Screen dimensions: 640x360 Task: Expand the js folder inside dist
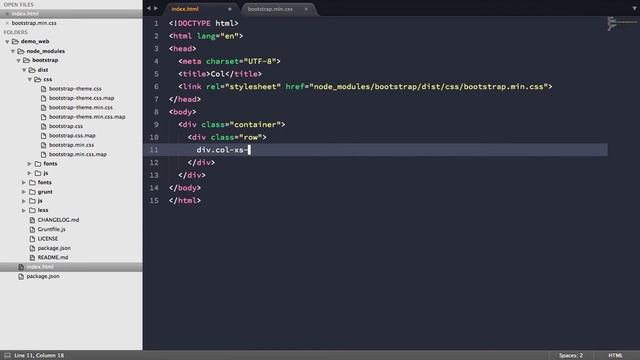coord(30,173)
